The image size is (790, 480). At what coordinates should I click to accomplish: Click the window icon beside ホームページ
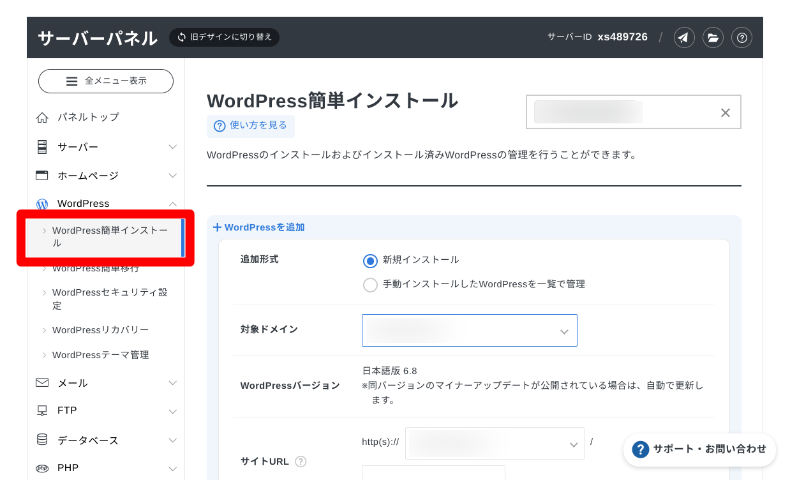tap(42, 175)
